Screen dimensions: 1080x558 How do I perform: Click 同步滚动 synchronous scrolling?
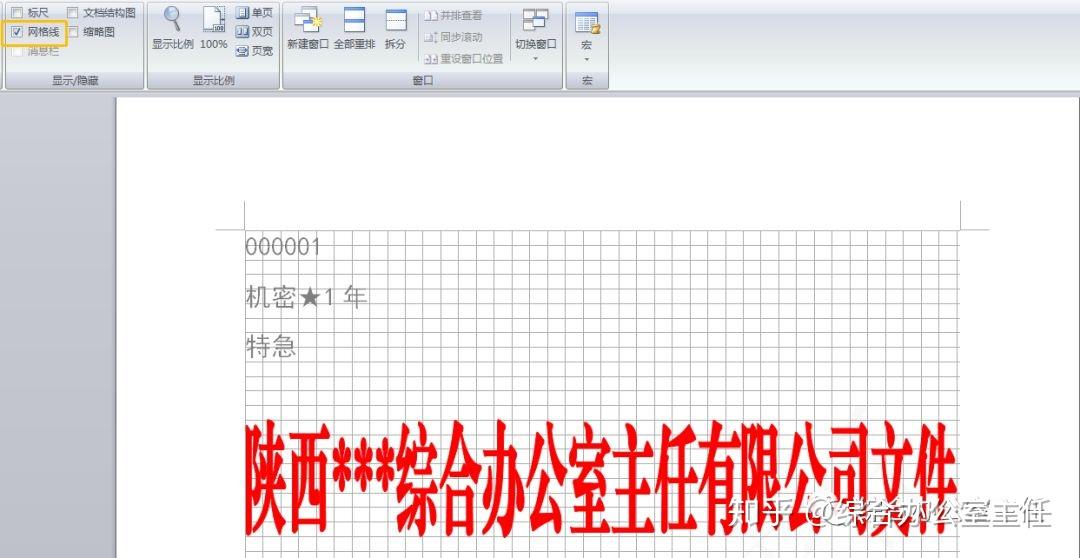pos(453,37)
